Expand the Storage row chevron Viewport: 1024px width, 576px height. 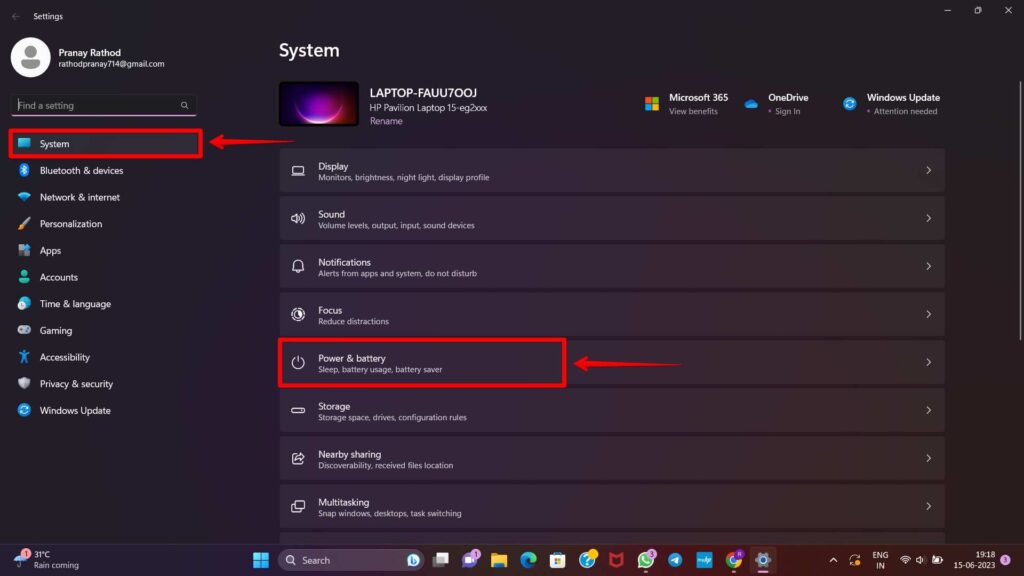(x=928, y=410)
